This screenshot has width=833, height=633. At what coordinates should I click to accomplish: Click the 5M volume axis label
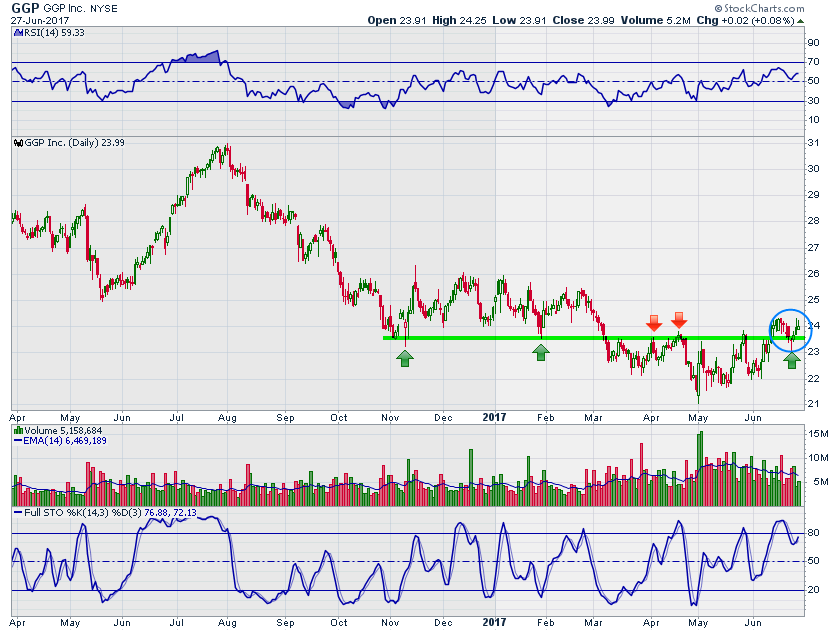(821, 482)
